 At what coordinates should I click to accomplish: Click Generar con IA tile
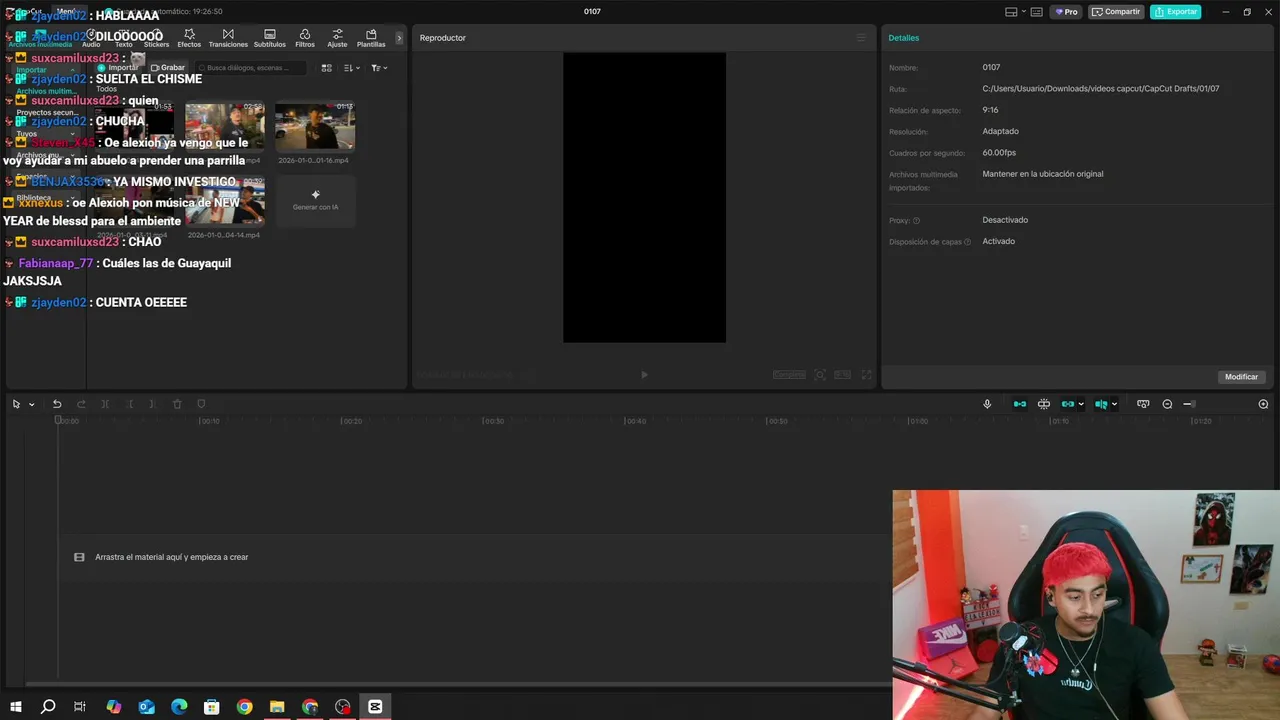coord(315,201)
